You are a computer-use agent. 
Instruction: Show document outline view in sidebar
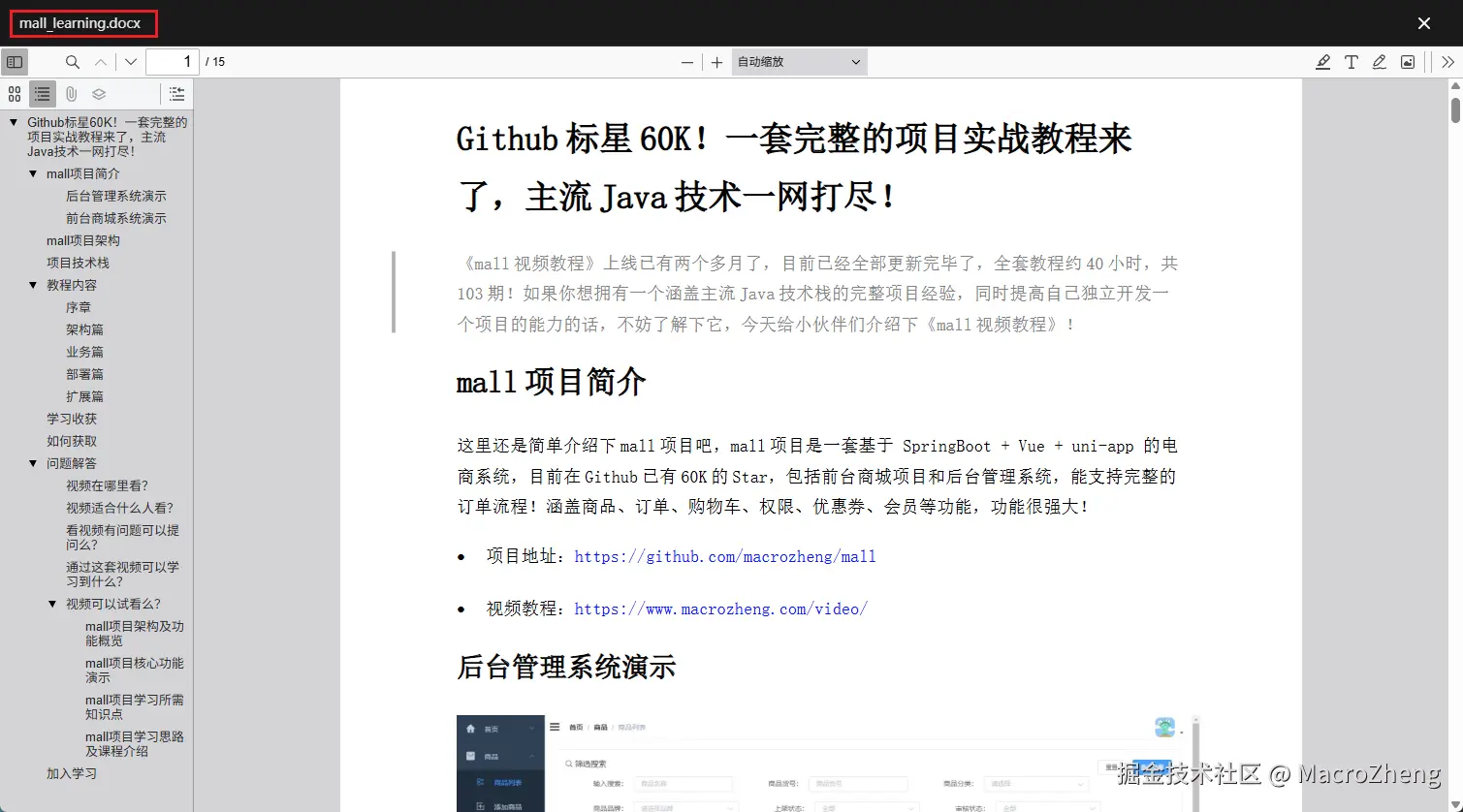click(x=43, y=94)
